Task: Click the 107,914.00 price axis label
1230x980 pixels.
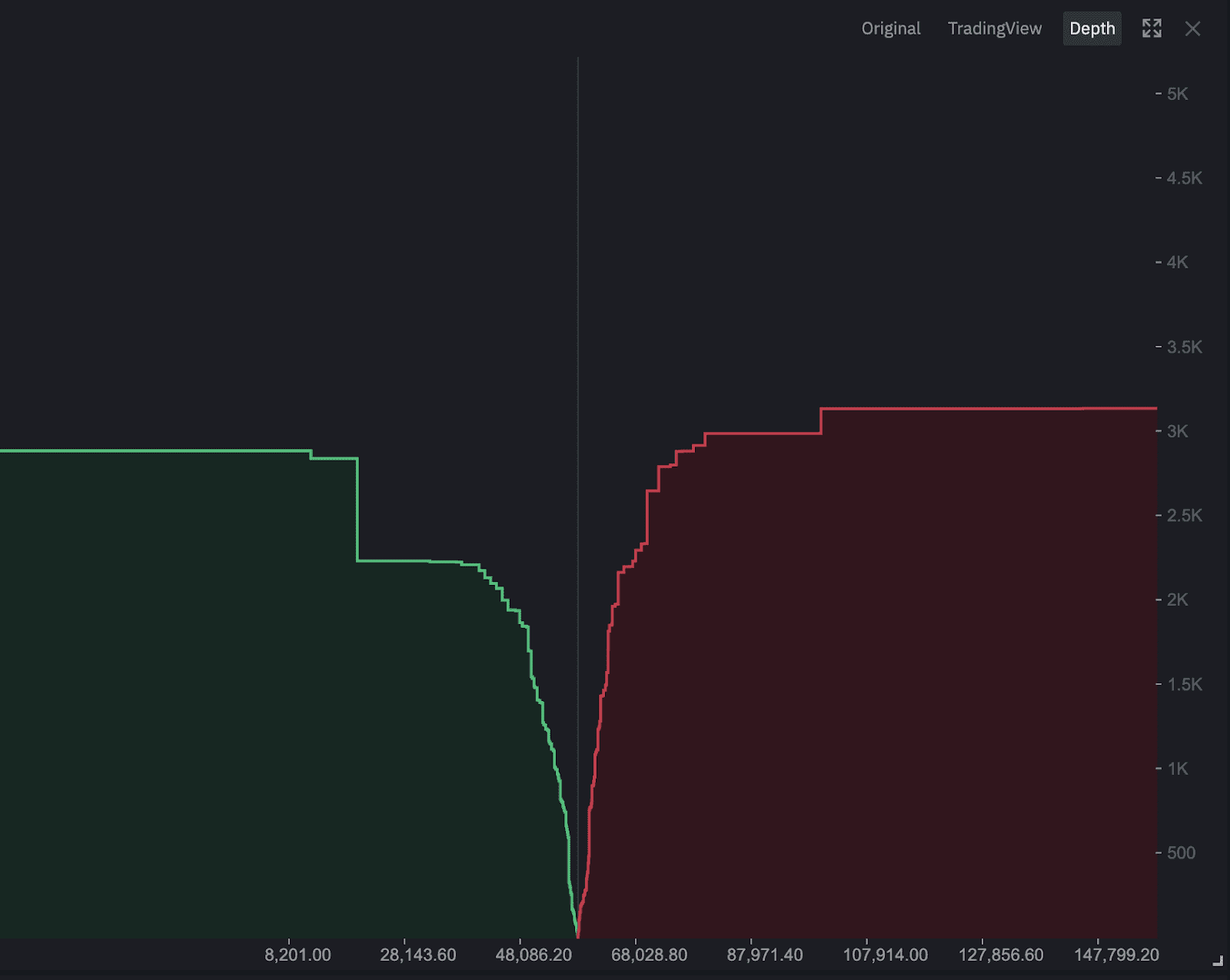Action: point(885,955)
